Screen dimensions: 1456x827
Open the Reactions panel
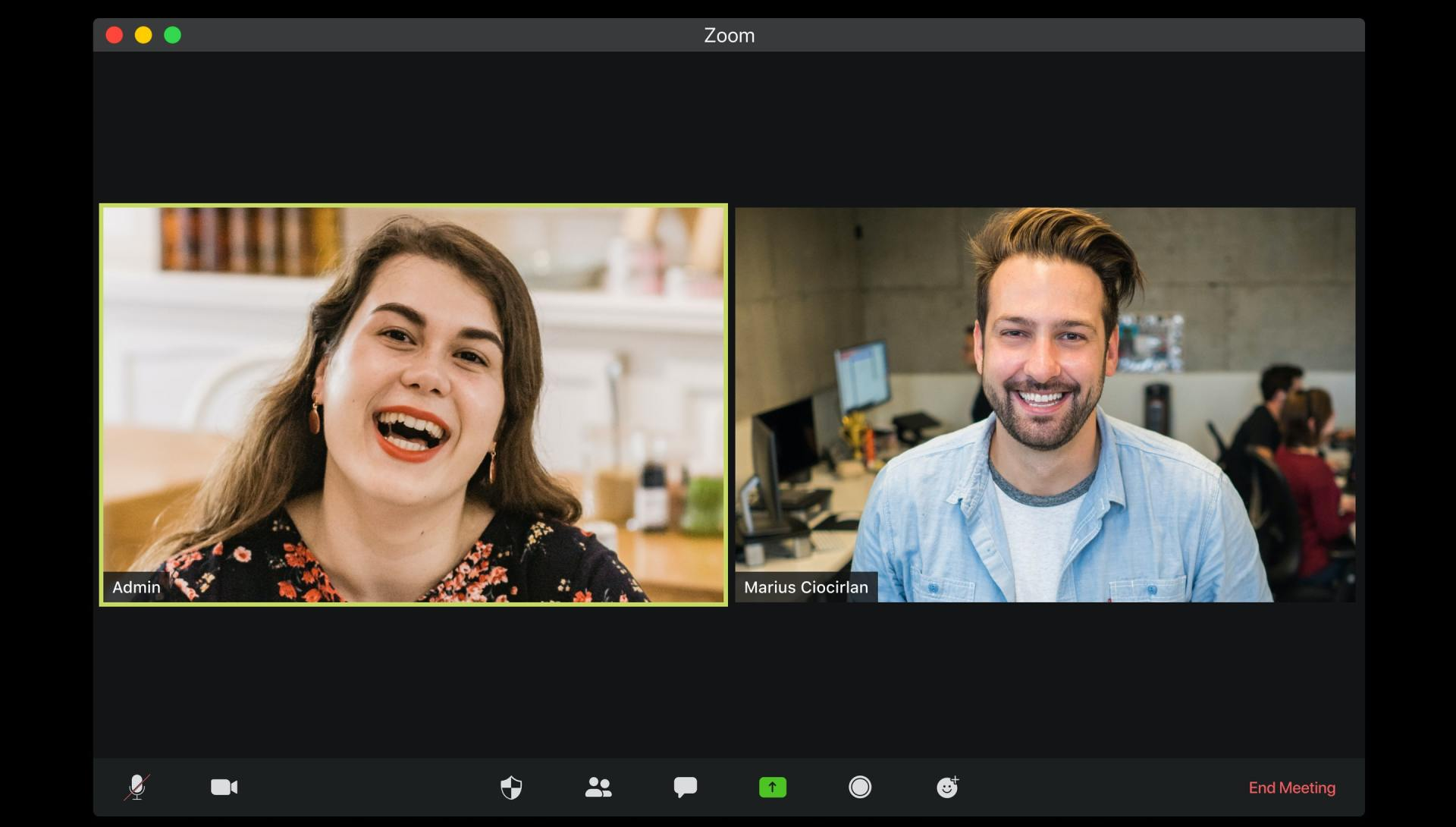click(947, 787)
